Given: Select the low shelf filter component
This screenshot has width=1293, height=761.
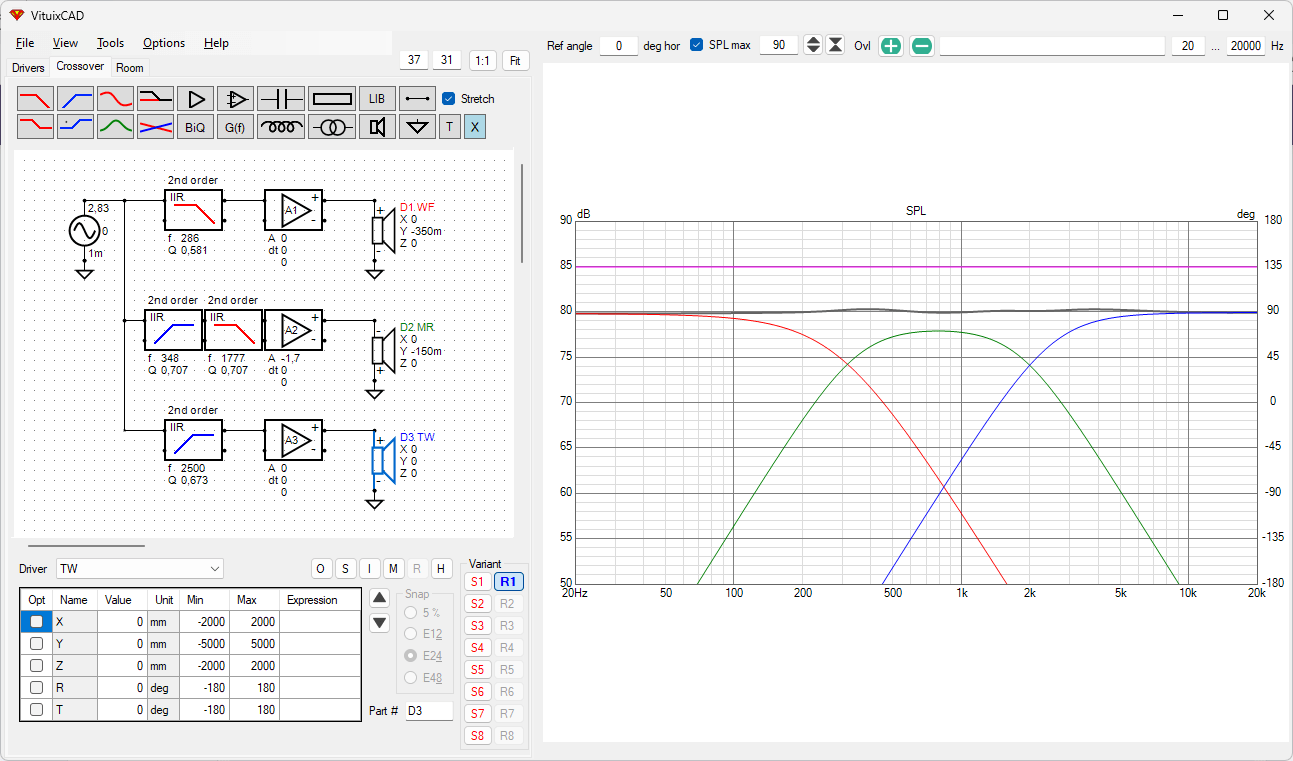Looking at the screenshot, I should tap(37, 127).
